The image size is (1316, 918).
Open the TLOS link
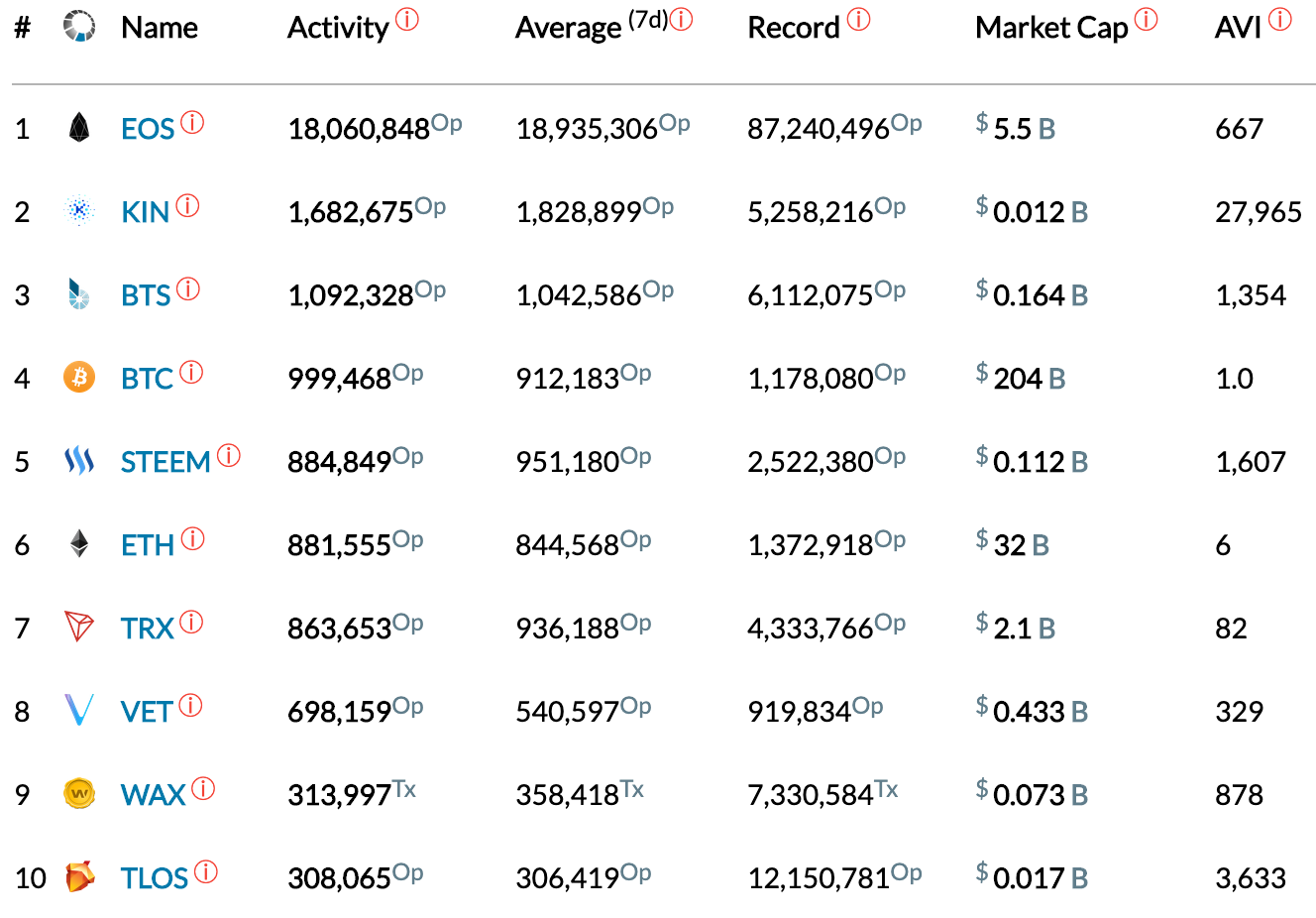click(155, 878)
